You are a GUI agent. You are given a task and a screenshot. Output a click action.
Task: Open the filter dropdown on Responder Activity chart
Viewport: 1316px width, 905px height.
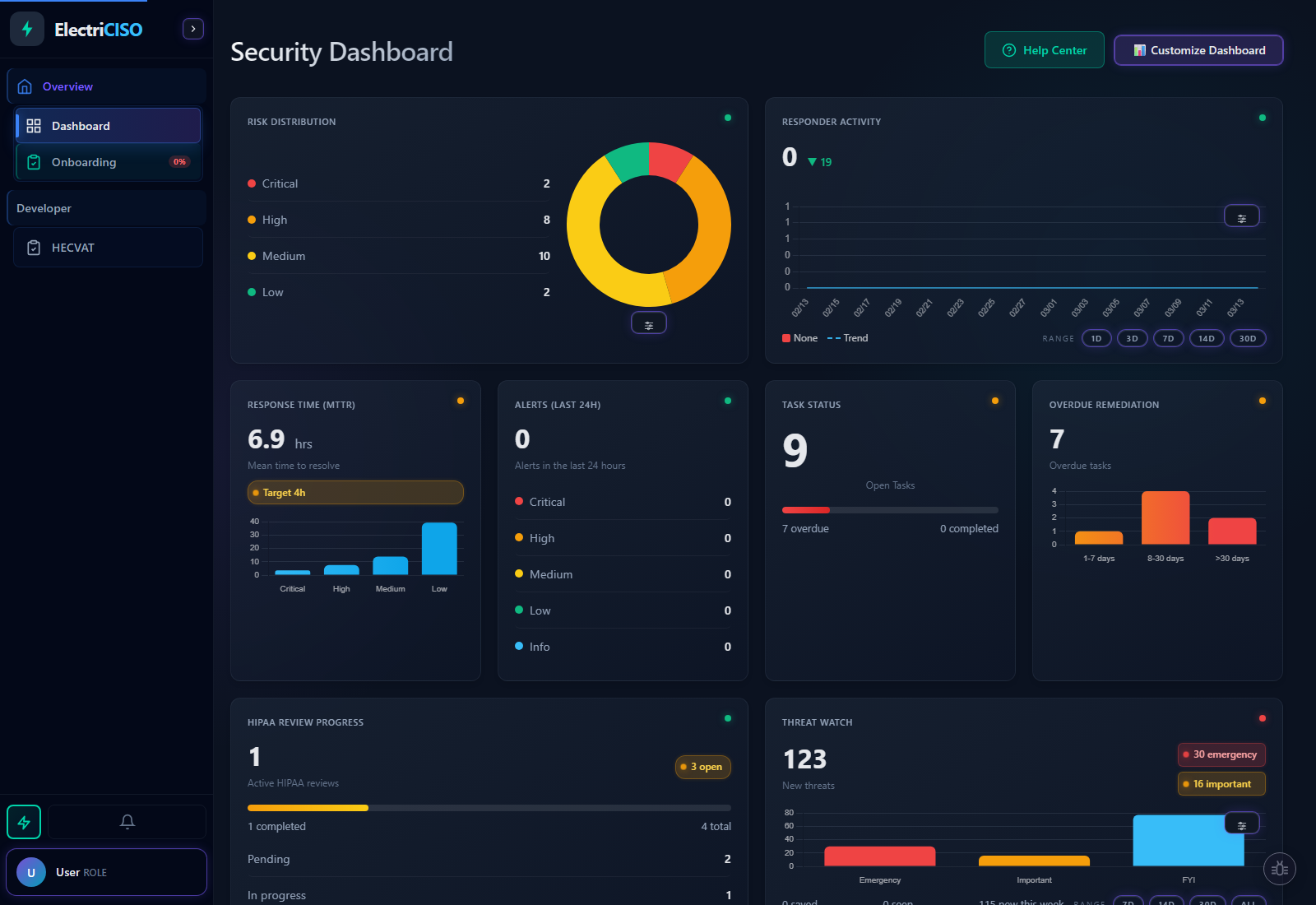pos(1242,216)
